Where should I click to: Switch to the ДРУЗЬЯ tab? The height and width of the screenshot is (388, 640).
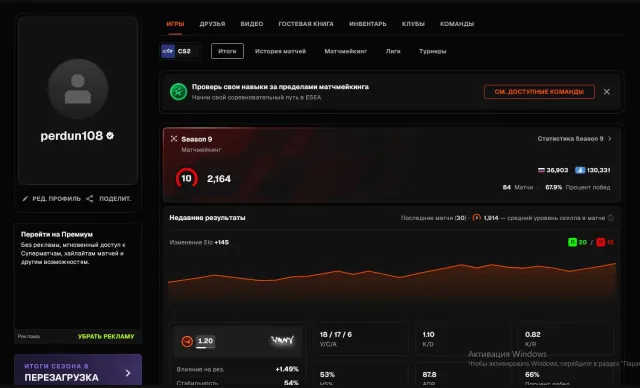[212, 24]
